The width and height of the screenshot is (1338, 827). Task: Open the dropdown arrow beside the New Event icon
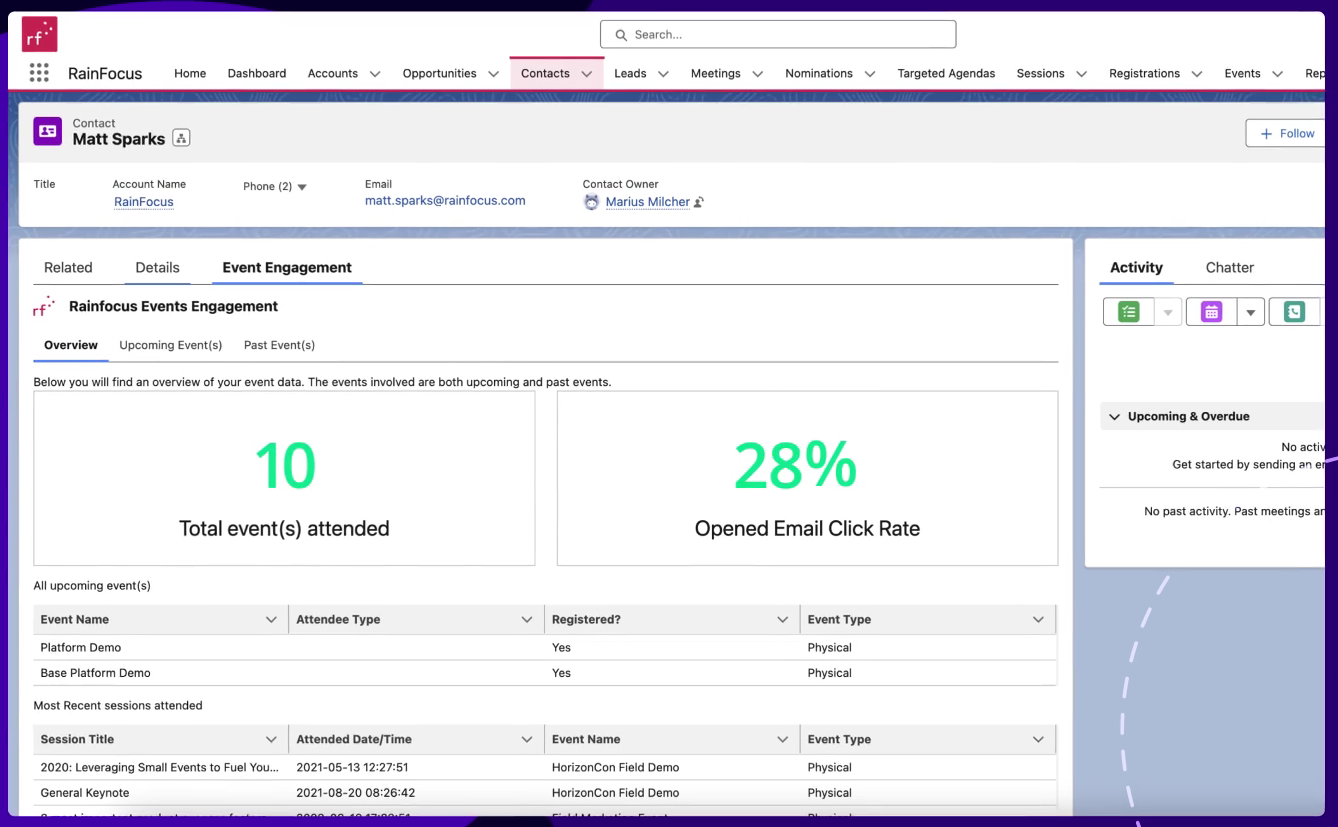pos(1251,312)
